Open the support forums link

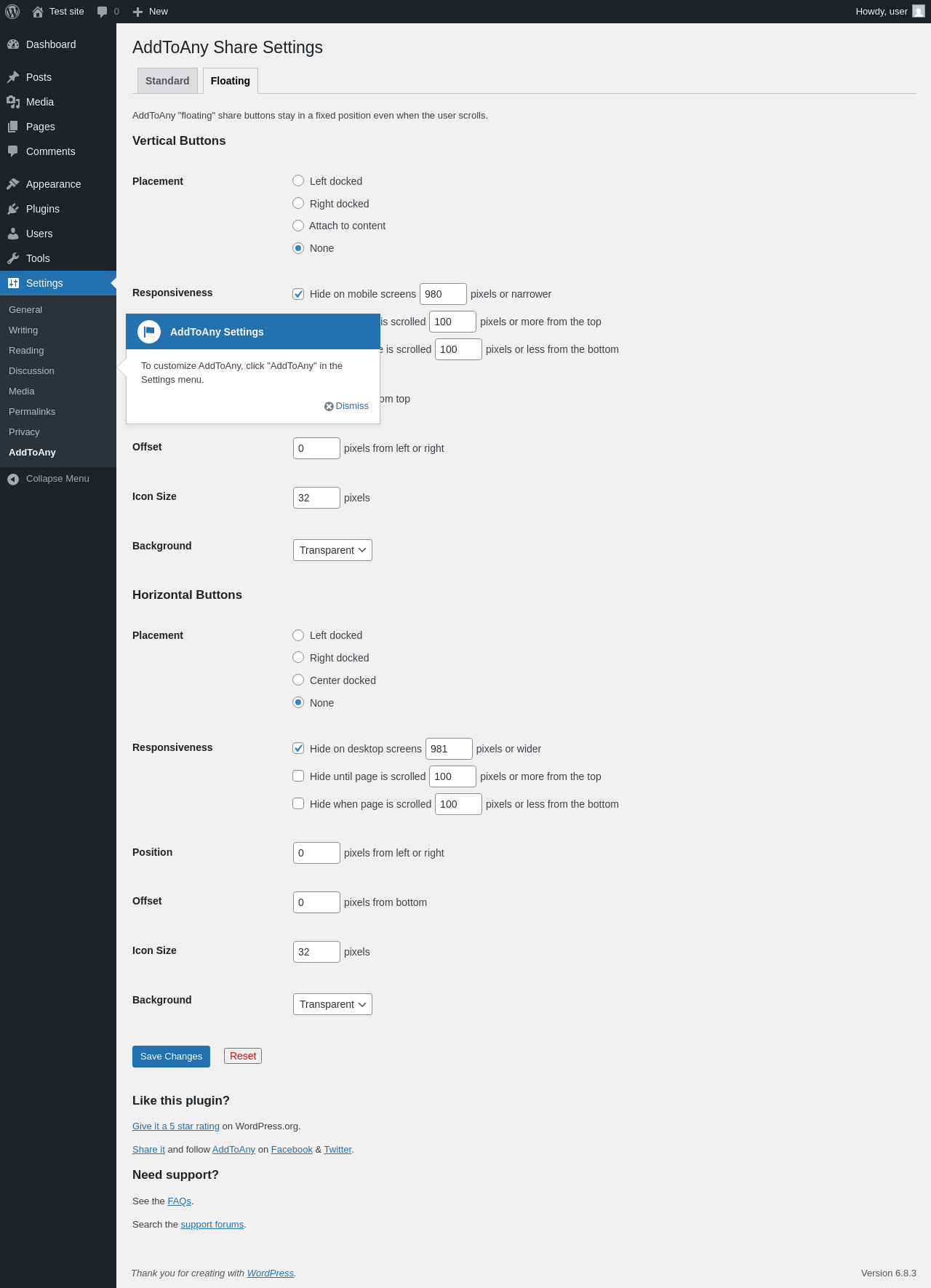(212, 1225)
